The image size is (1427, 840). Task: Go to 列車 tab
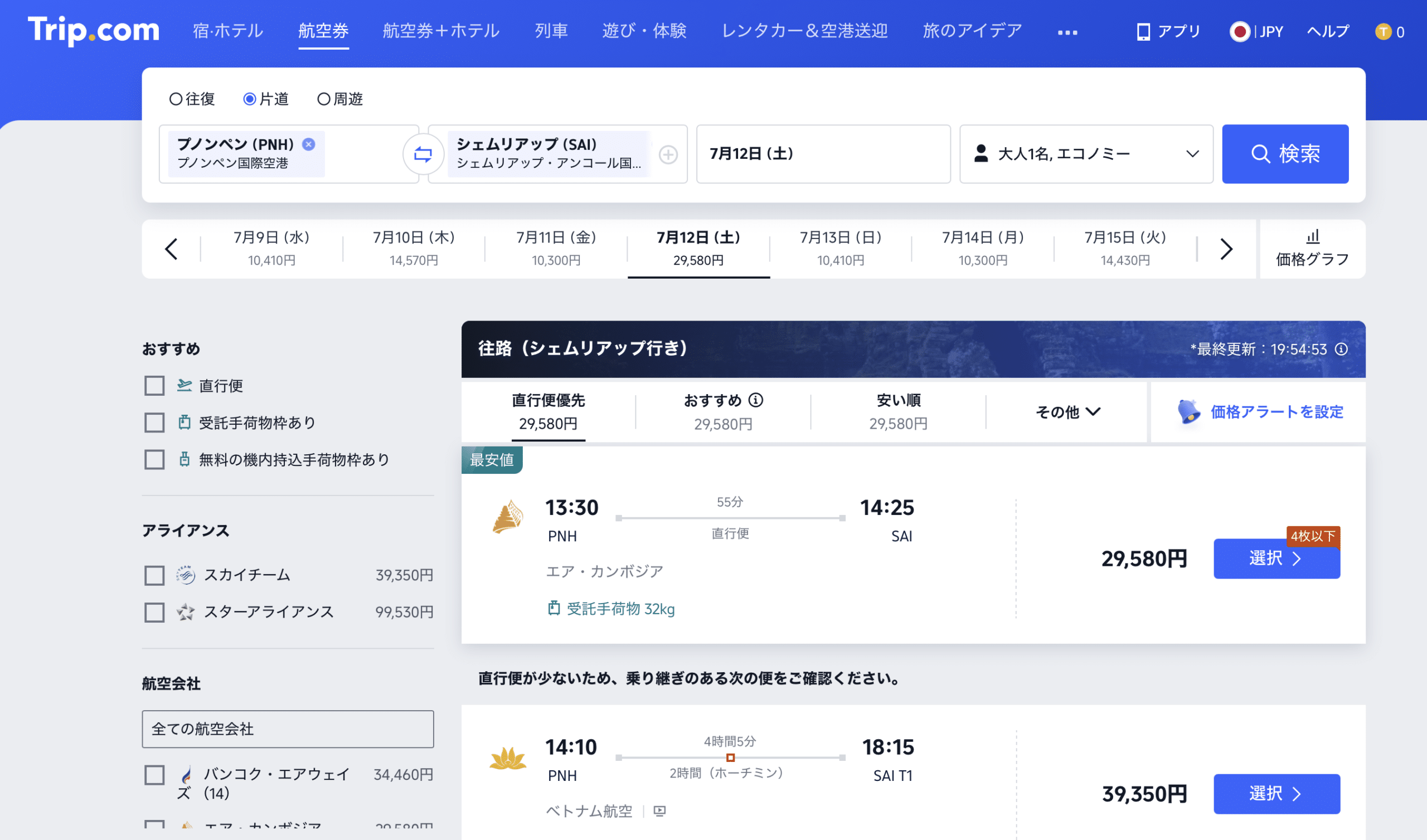click(551, 31)
